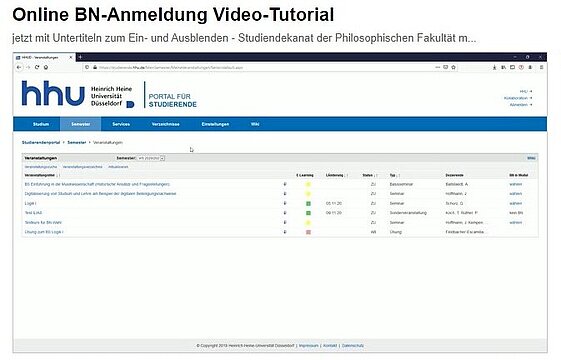The height and width of the screenshot is (360, 561).
Task: Click green E-Learning square for Test ILIAS
Action: click(x=308, y=213)
